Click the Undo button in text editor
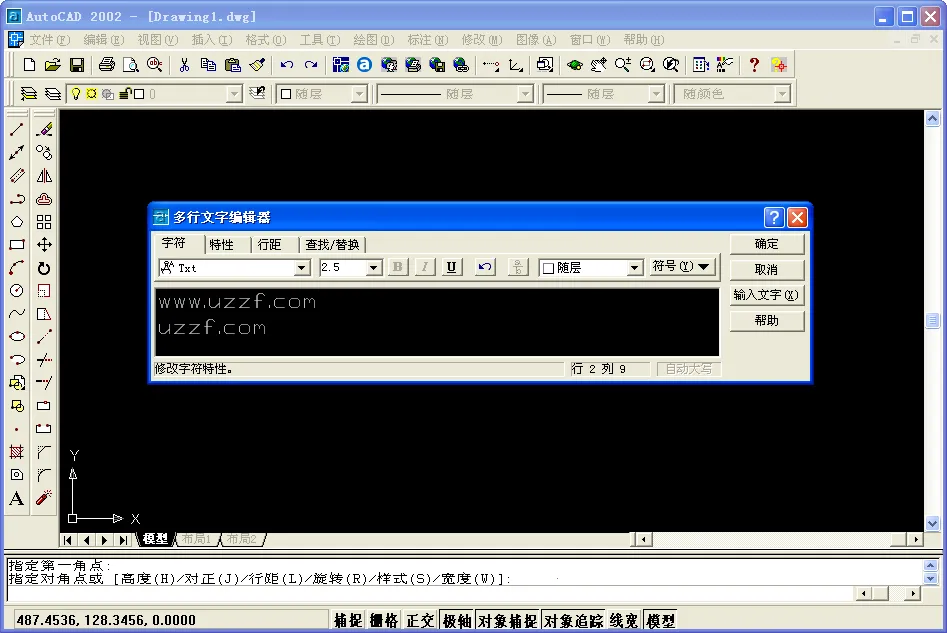Screen dimensions: 947x633 point(485,267)
